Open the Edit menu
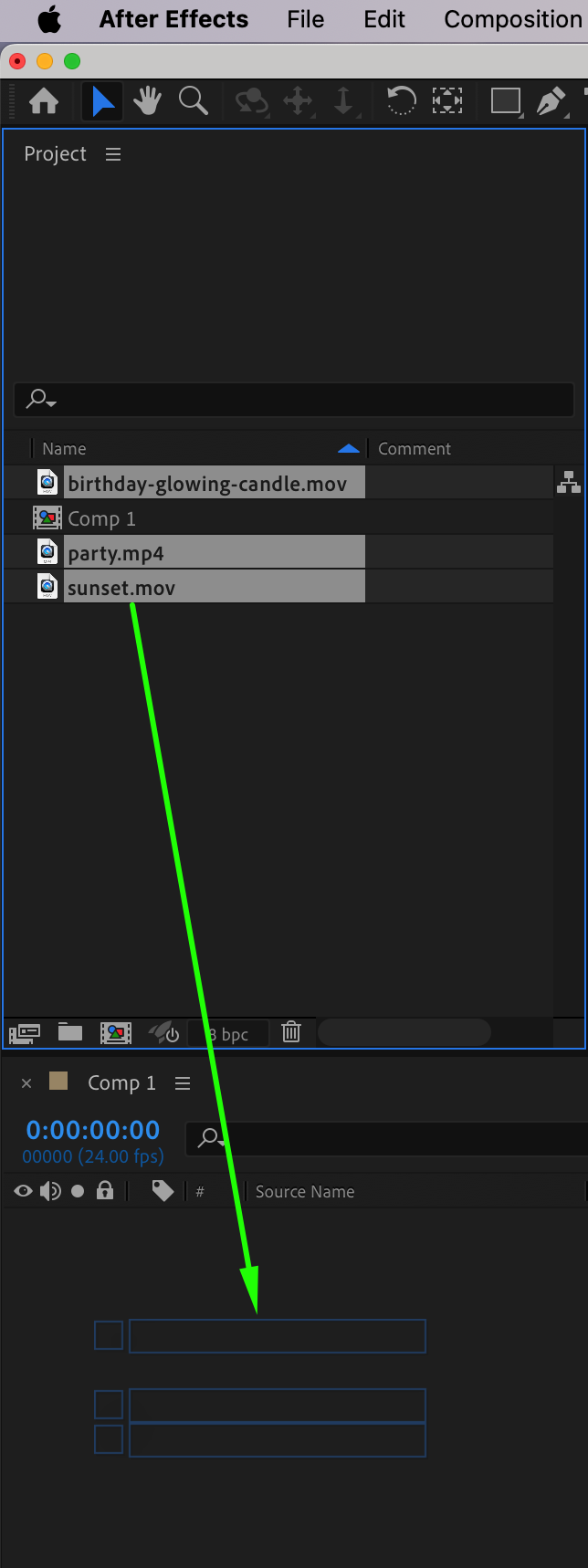Viewport: 588px width, 1568px height. 384,19
